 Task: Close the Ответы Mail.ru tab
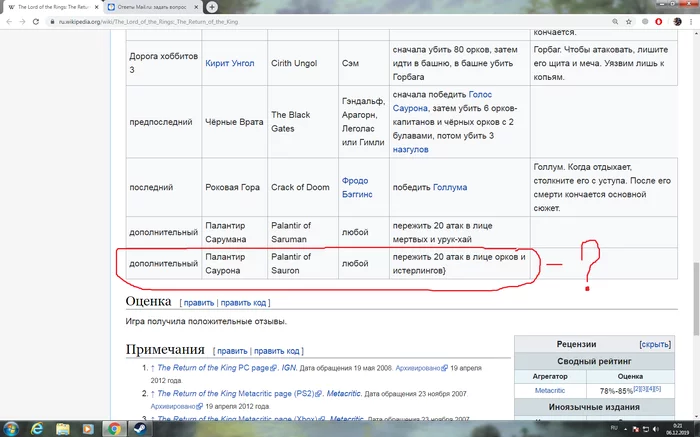click(196, 7)
